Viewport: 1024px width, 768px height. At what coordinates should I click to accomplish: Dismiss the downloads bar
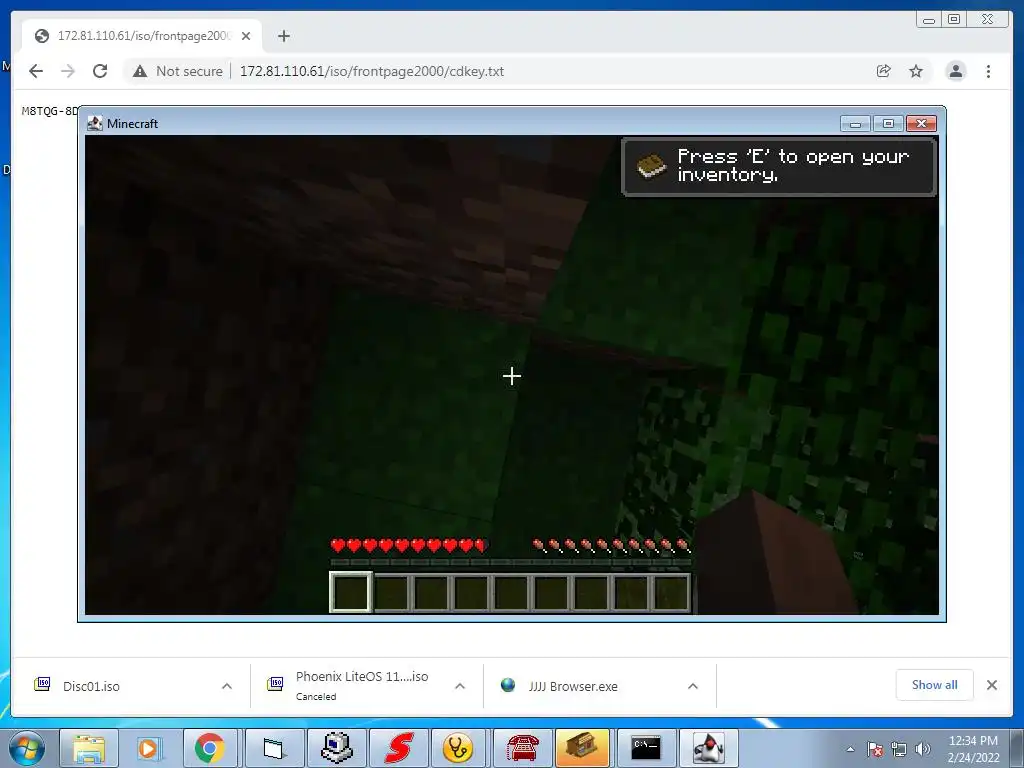pyautogui.click(x=992, y=685)
